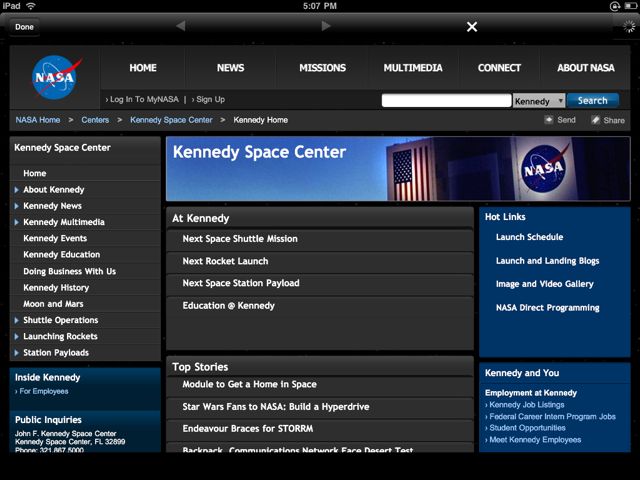Read Module to Get a Home in Space
This screenshot has width=640, height=480.
pyautogui.click(x=249, y=384)
